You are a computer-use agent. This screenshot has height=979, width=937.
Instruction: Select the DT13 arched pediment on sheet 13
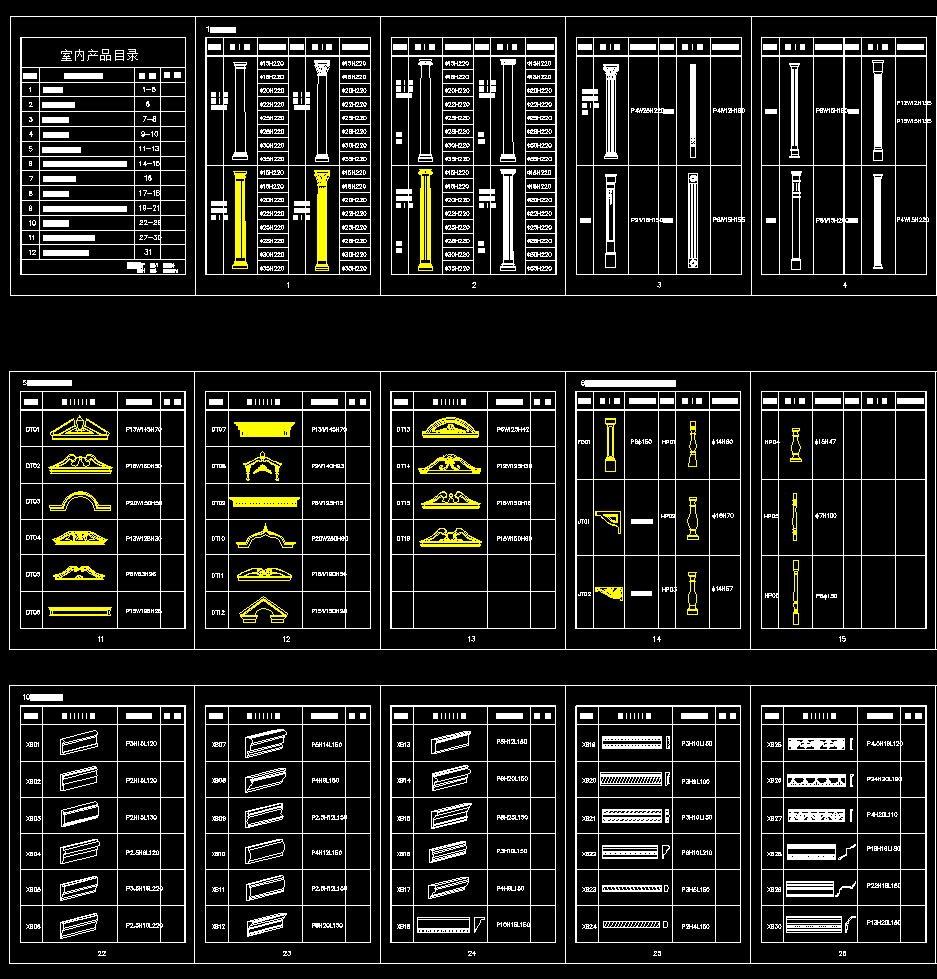pos(453,429)
